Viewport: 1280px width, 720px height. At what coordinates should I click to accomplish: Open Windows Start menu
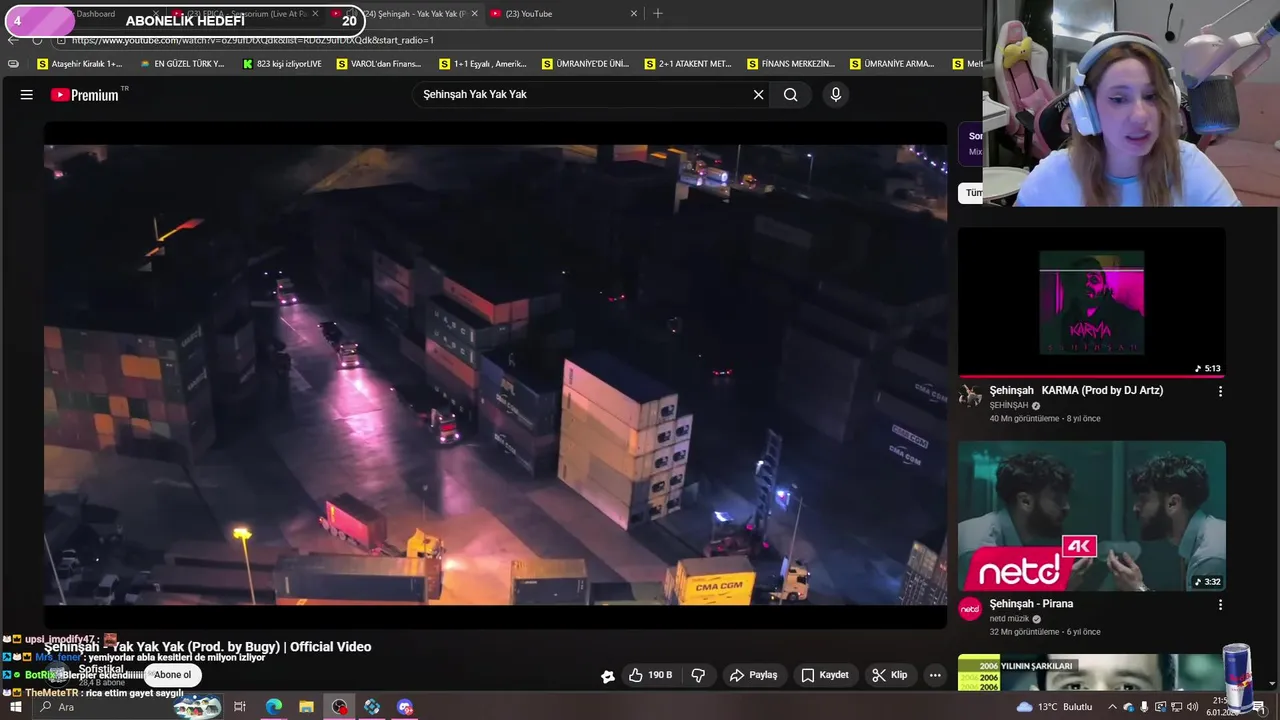click(x=15, y=707)
